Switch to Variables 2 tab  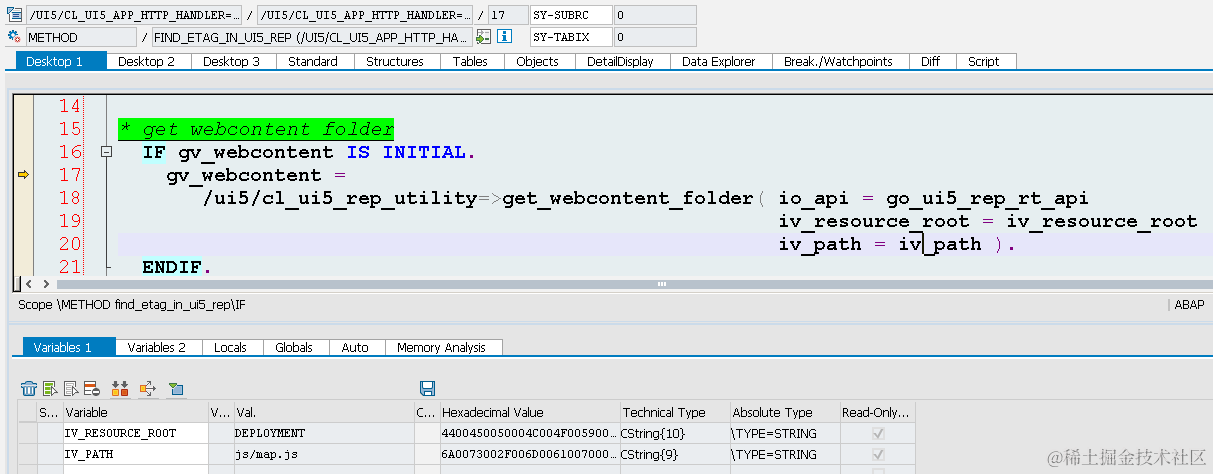point(157,347)
